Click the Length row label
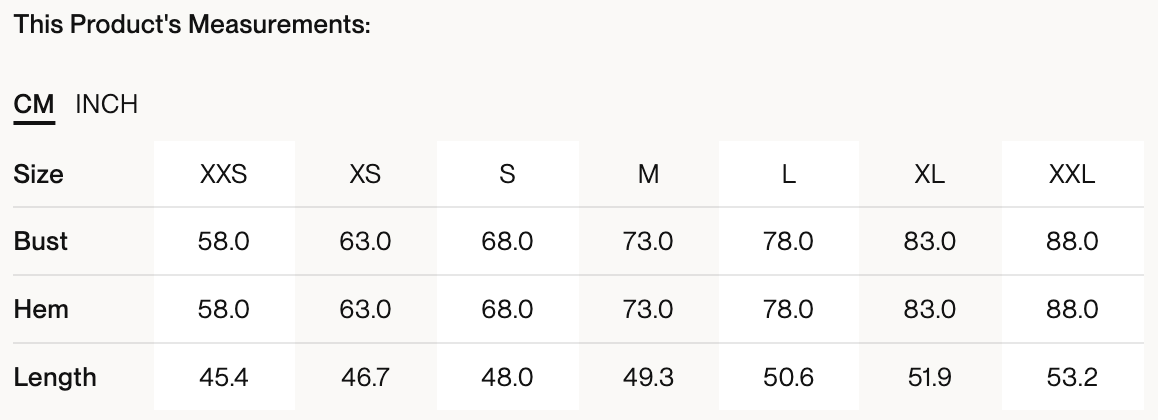Viewport: 1158px width, 420px height. tap(55, 377)
